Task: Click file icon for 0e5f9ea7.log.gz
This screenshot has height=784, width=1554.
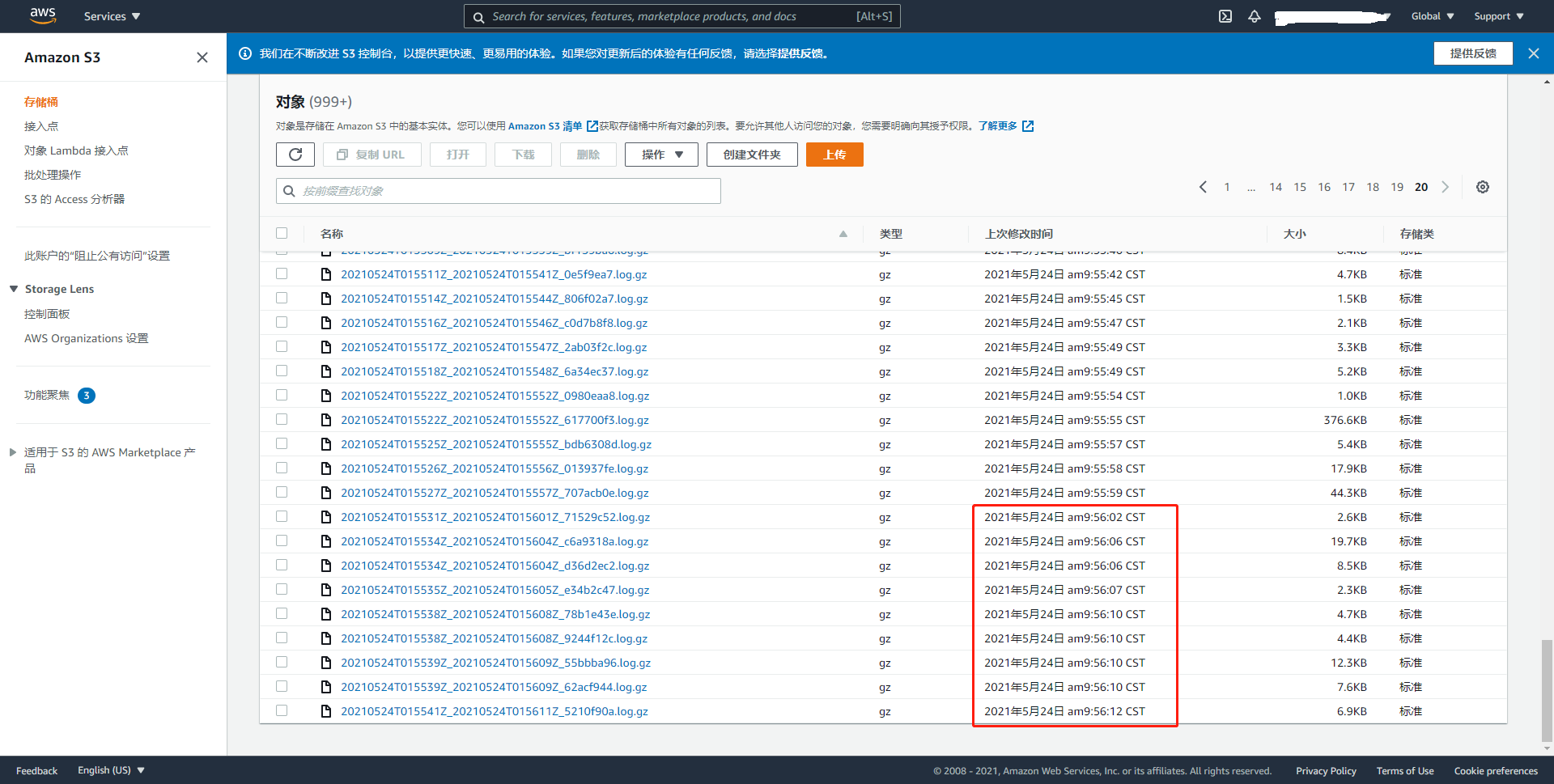Action: point(326,274)
